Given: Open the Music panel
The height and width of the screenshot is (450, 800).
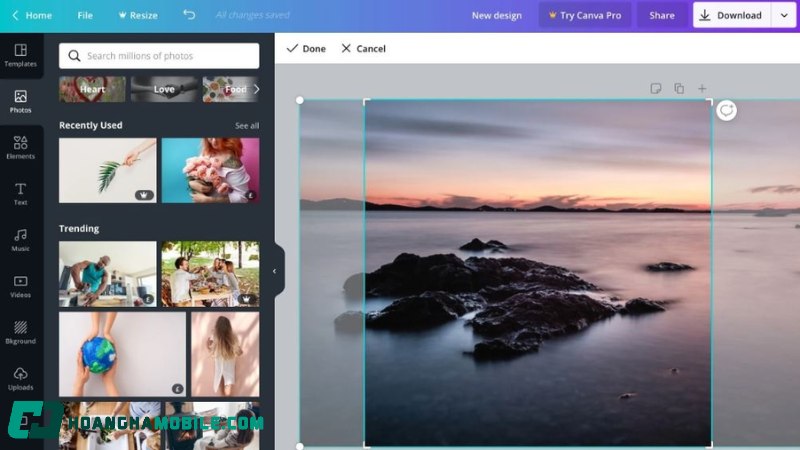Looking at the screenshot, I should pos(20,240).
